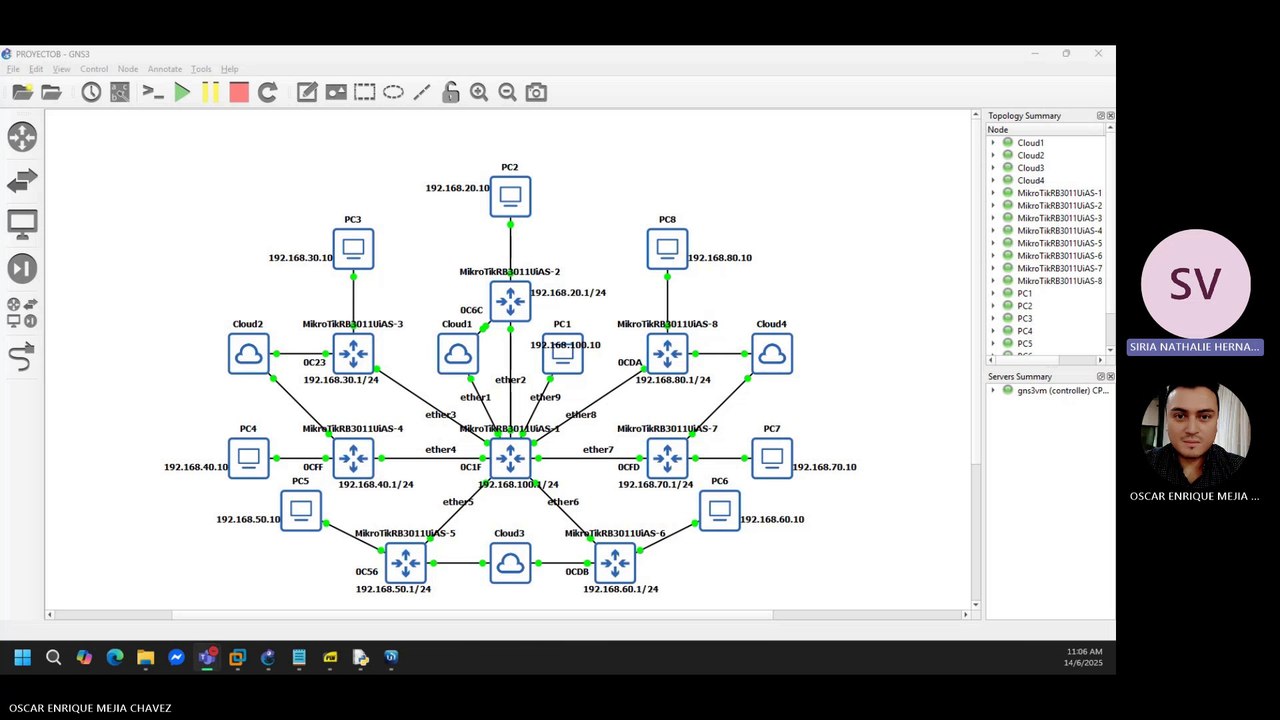This screenshot has height=720, width=1280.
Task: Open the Windows Start menu
Action: coord(22,657)
